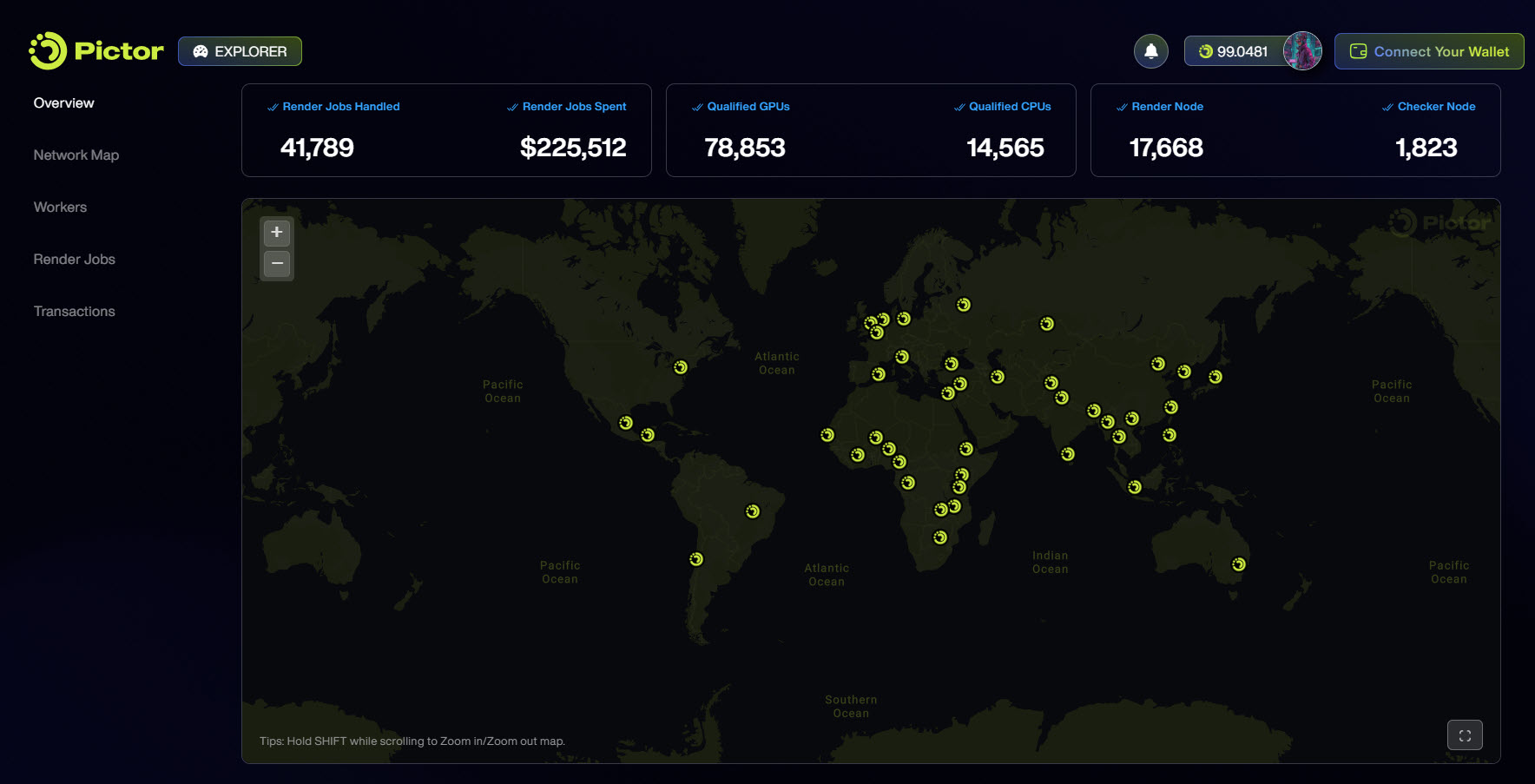1535x784 pixels.
Task: Go to Workers page
Action: (60, 208)
